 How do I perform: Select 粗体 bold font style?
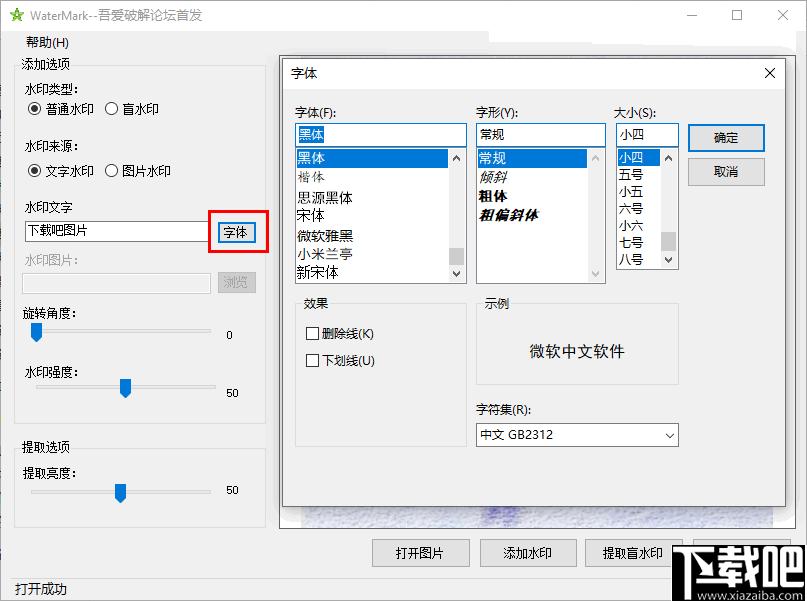click(493, 196)
